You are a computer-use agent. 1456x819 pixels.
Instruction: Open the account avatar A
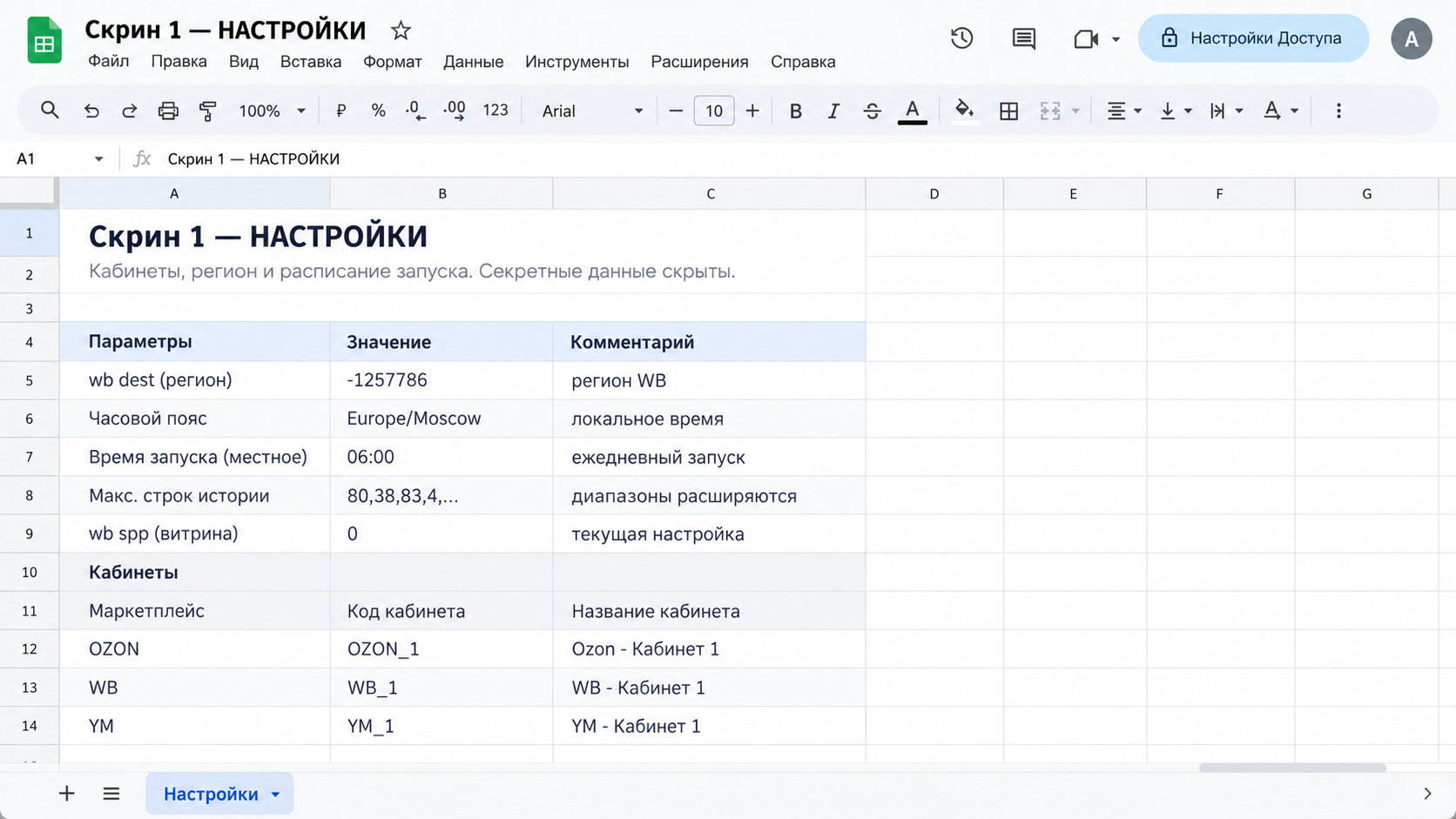pyautogui.click(x=1412, y=38)
